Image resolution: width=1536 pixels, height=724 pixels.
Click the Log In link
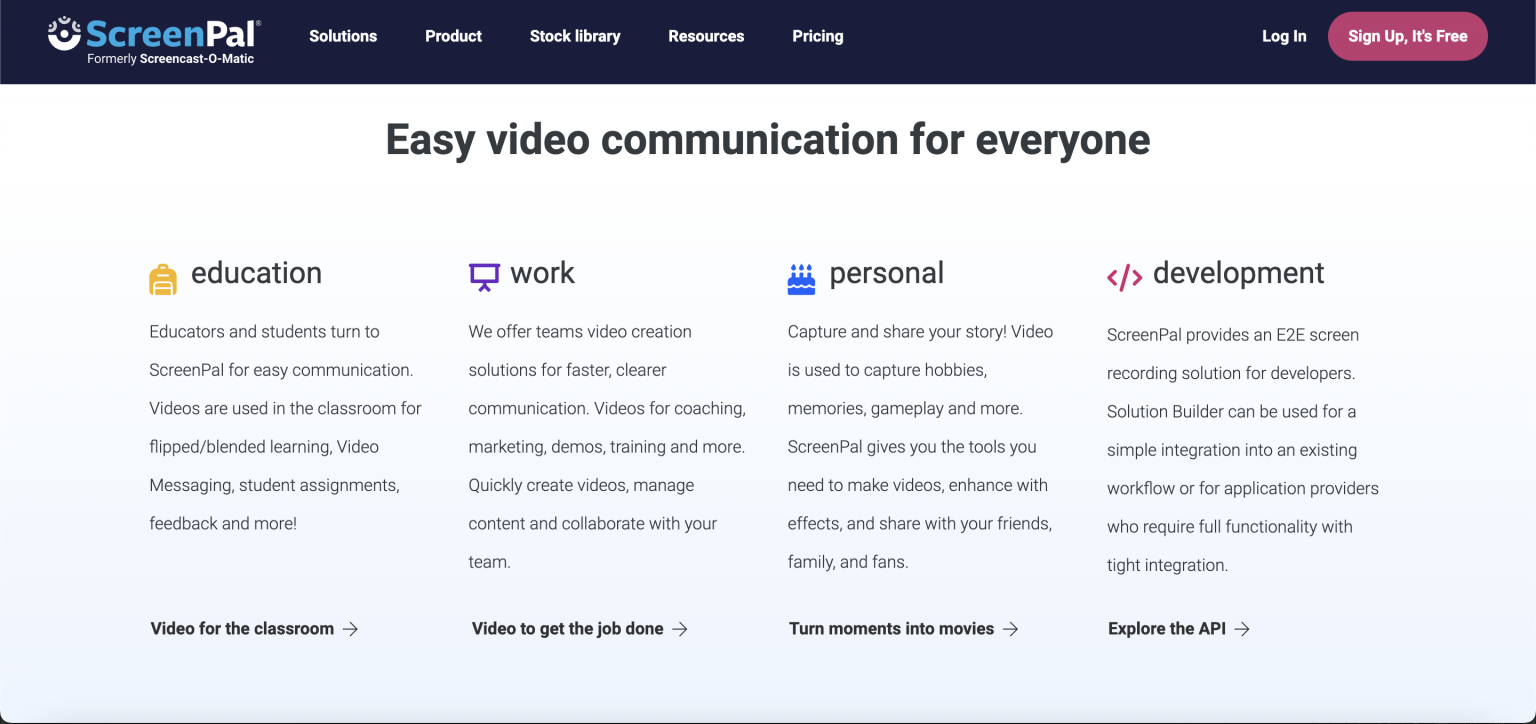click(x=1284, y=36)
